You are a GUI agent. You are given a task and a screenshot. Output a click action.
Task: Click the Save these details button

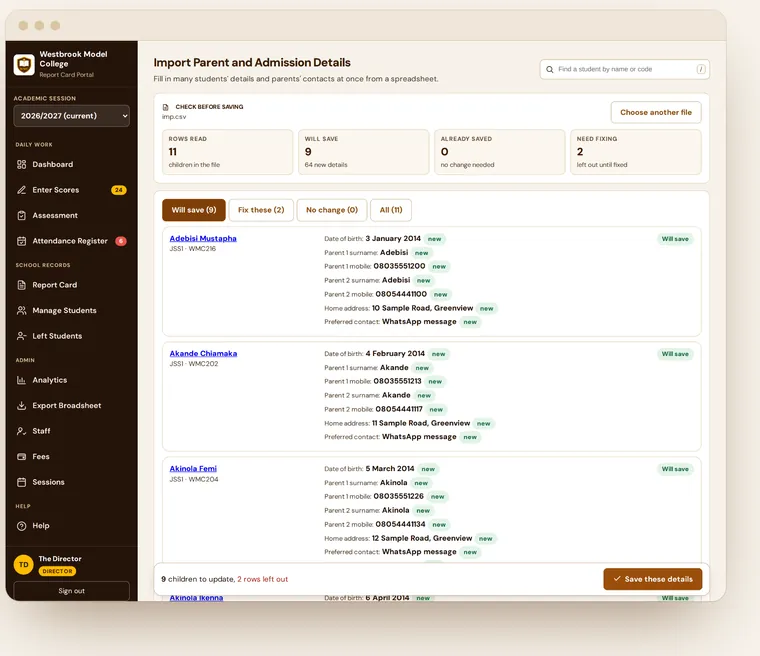653,579
